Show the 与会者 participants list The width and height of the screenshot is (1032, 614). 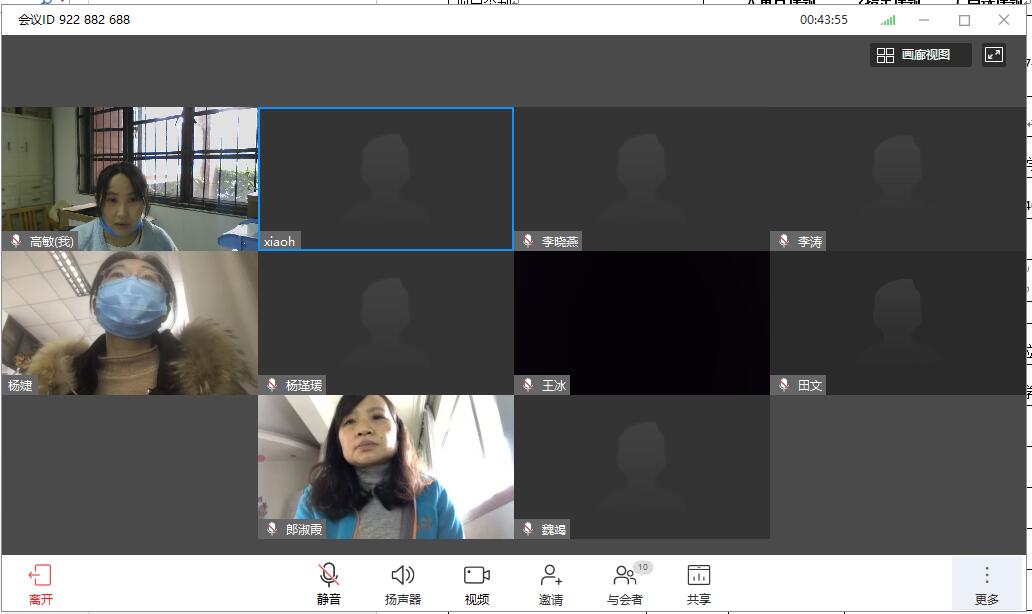pos(625,584)
